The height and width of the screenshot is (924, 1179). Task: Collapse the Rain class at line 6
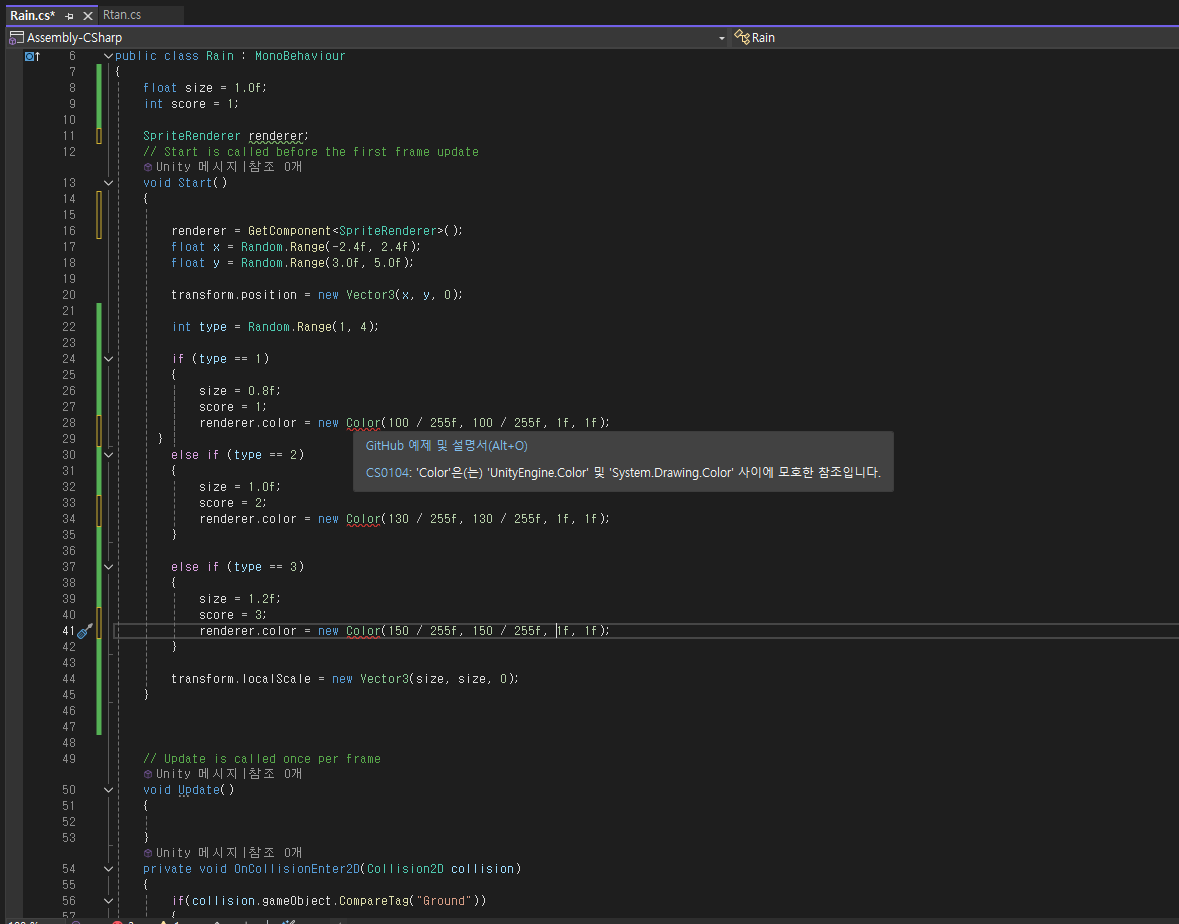pyautogui.click(x=108, y=56)
